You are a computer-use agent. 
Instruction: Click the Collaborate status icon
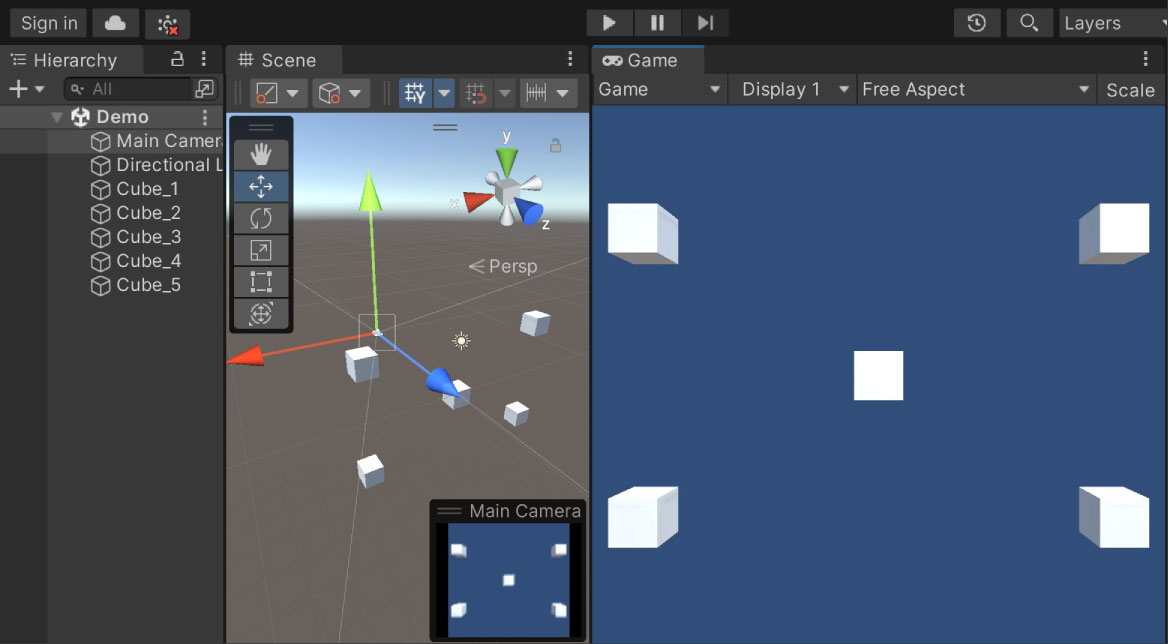(166, 22)
